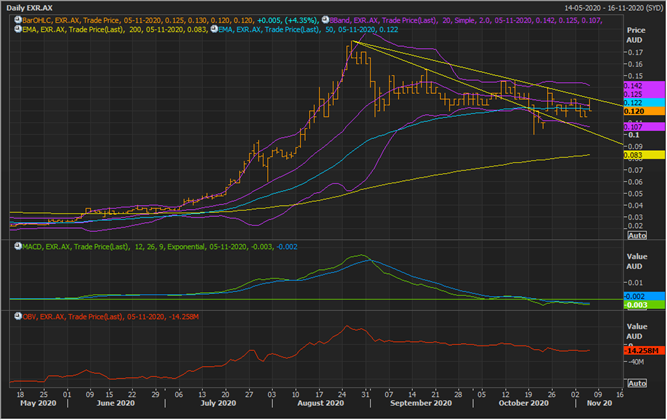
Task: Click the magenta 0.107 lower band tag
Action: tap(644, 127)
